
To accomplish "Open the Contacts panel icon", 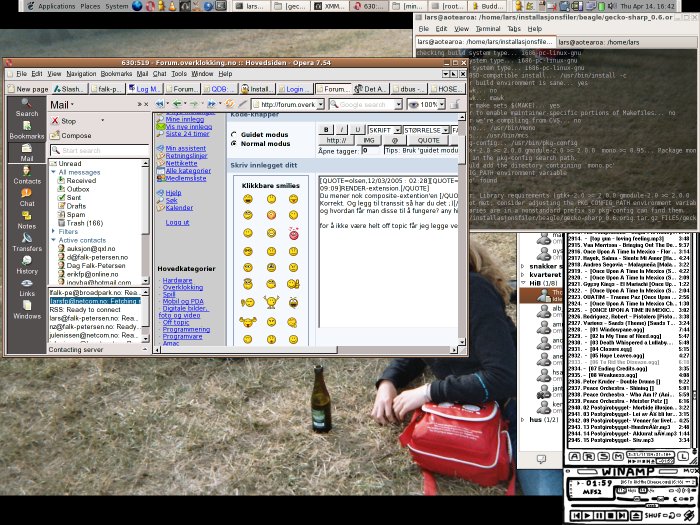I will 27,174.
